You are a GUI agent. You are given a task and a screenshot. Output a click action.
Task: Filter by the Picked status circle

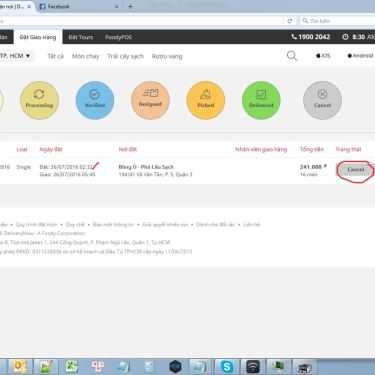click(206, 100)
